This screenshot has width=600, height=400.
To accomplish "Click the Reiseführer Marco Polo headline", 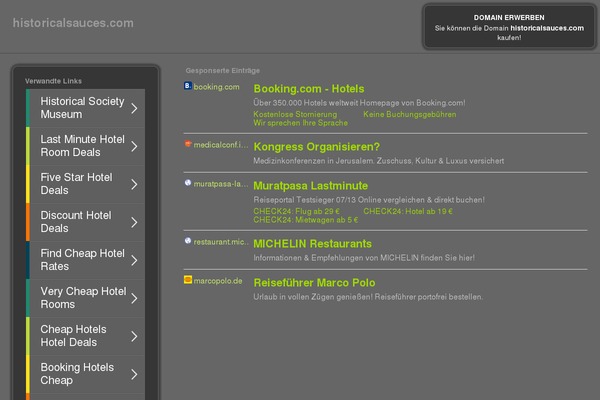I will point(314,283).
